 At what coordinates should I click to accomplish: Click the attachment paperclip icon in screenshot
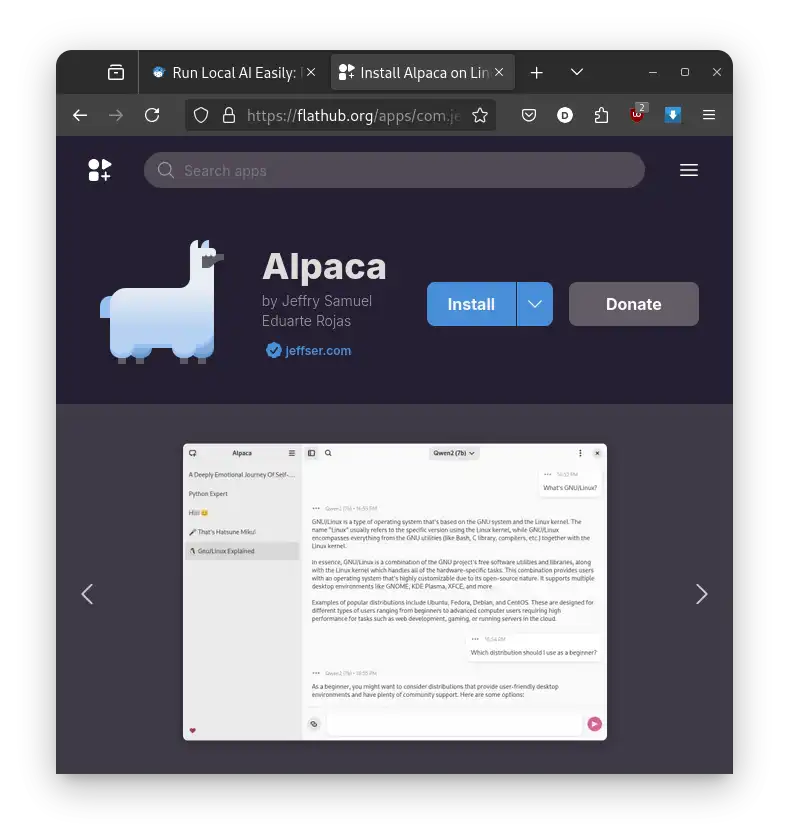314,724
